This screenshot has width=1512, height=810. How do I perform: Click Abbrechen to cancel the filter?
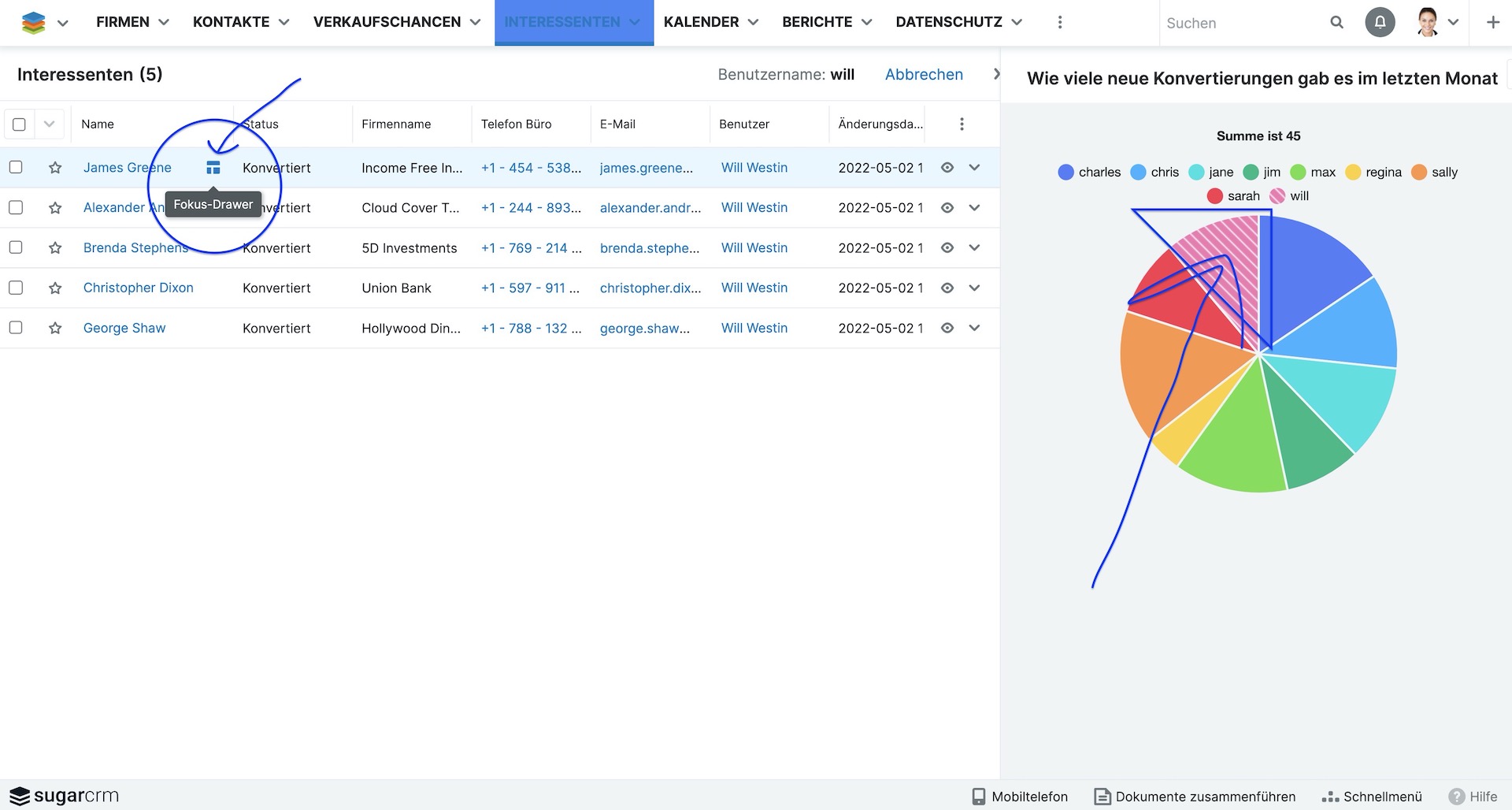[924, 75]
